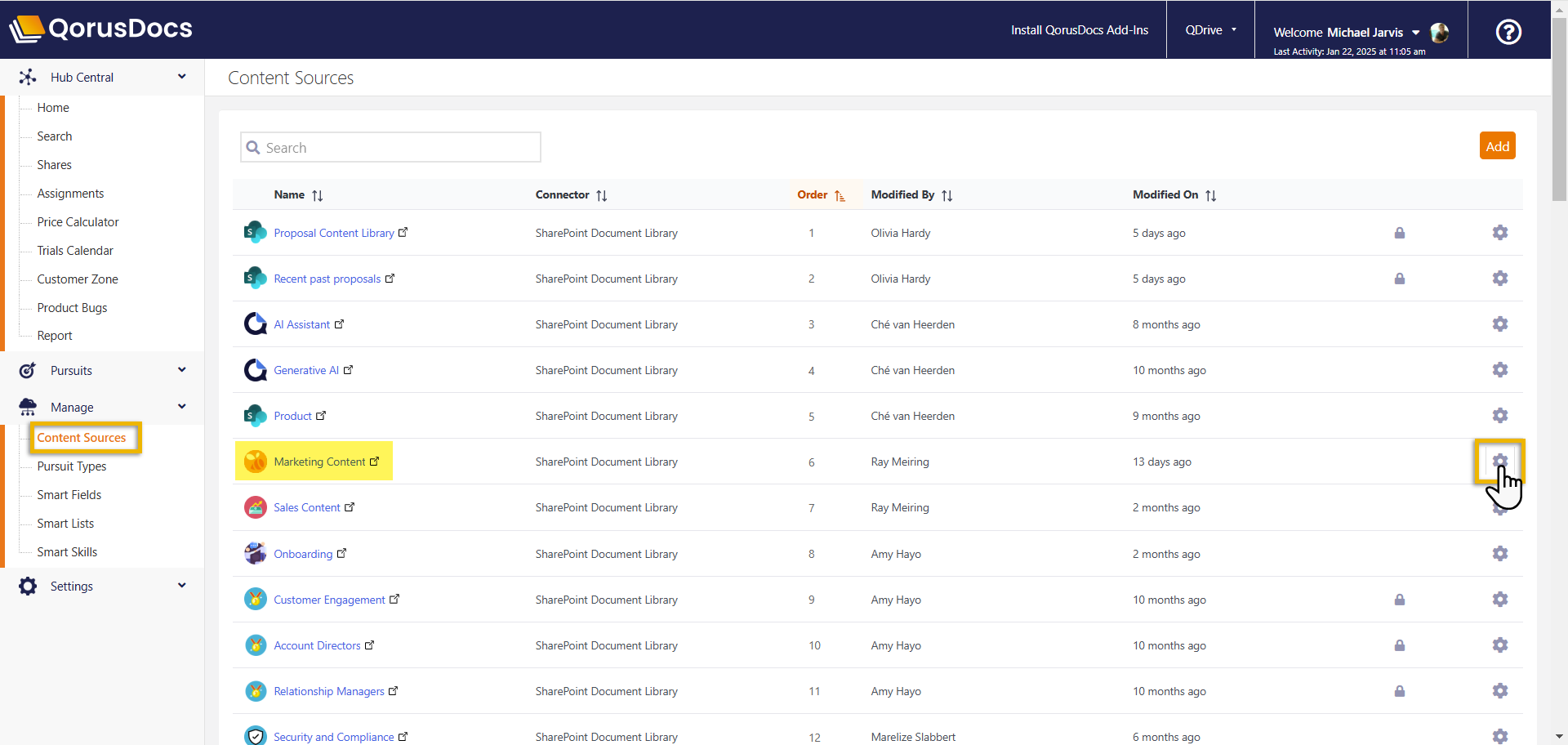1568x745 pixels.
Task: Open settings gear for Generative AI row
Action: coord(1499,370)
